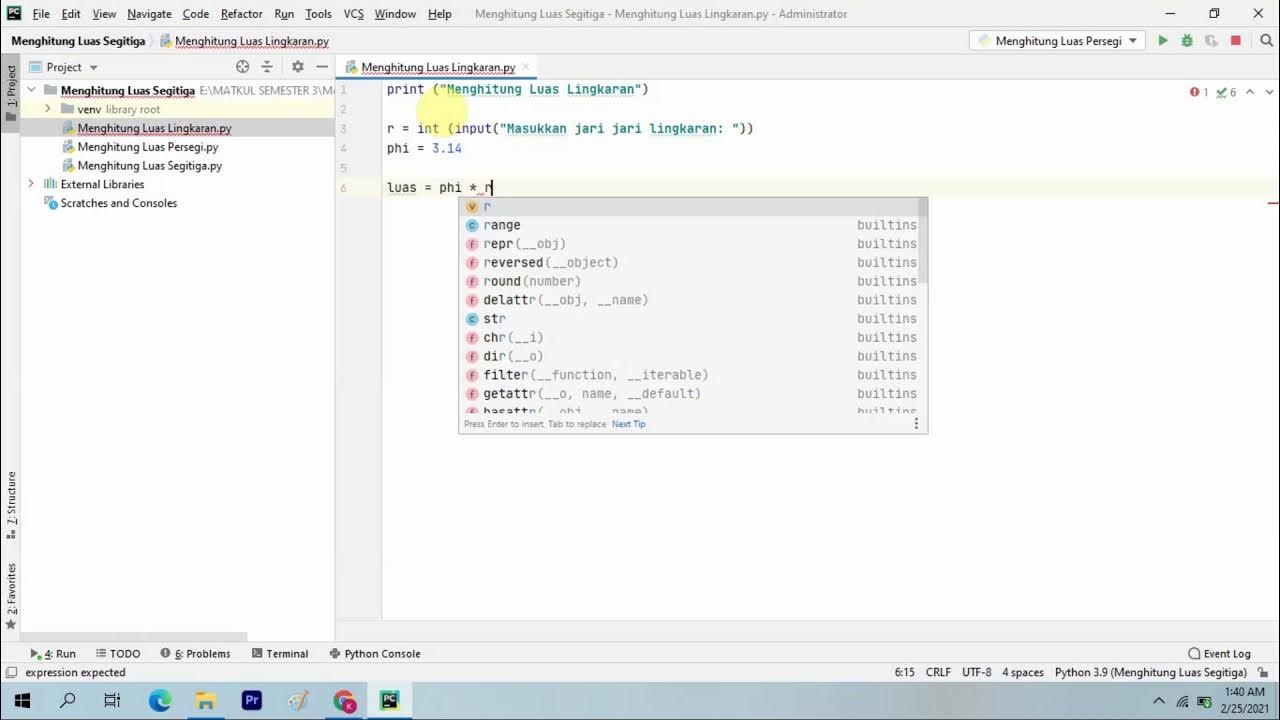Image resolution: width=1280 pixels, height=720 pixels.
Task: Click the red error indicator in editor
Action: tap(1199, 92)
